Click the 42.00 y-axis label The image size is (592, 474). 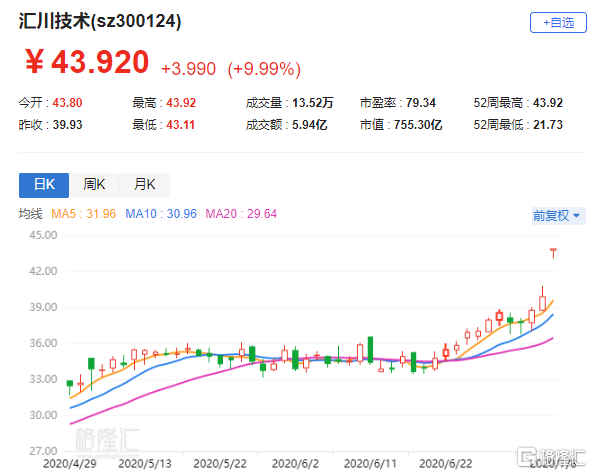[x=43, y=271]
